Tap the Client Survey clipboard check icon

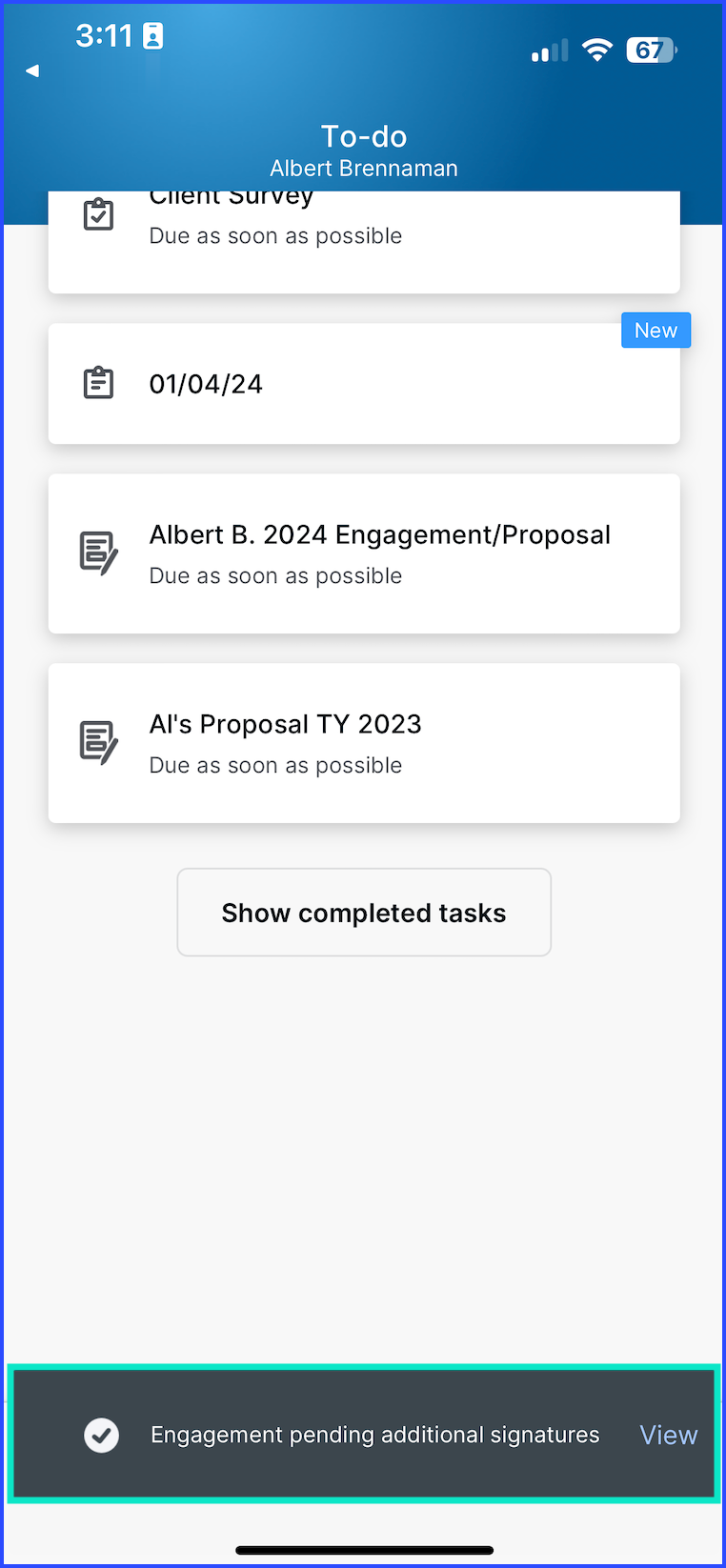(x=98, y=214)
